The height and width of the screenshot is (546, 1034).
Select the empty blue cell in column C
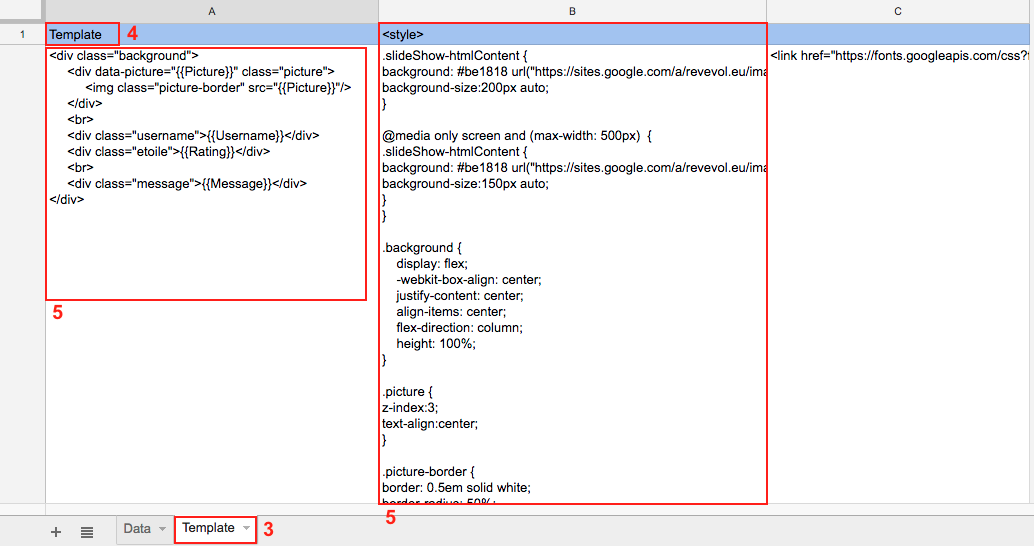tap(898, 34)
